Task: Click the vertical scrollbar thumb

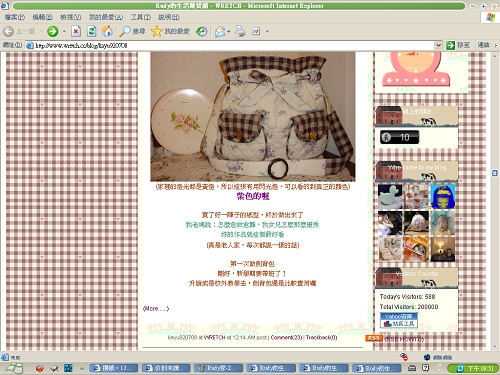Action: pos(495,173)
